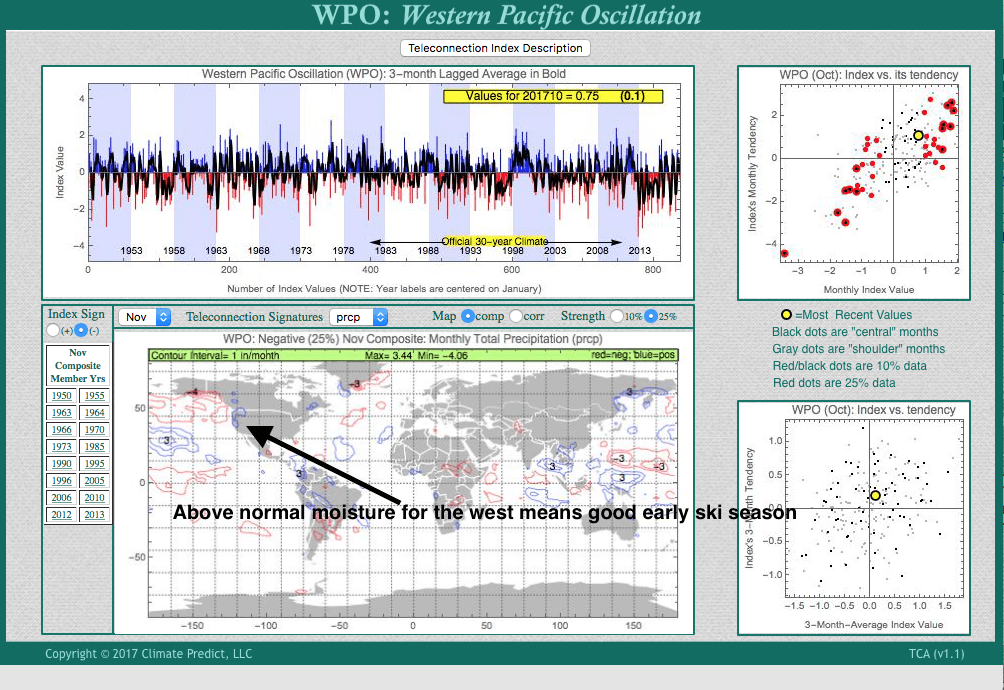Click the 1953 year label on time series
The width and height of the screenshot is (1004, 690).
pos(131,250)
